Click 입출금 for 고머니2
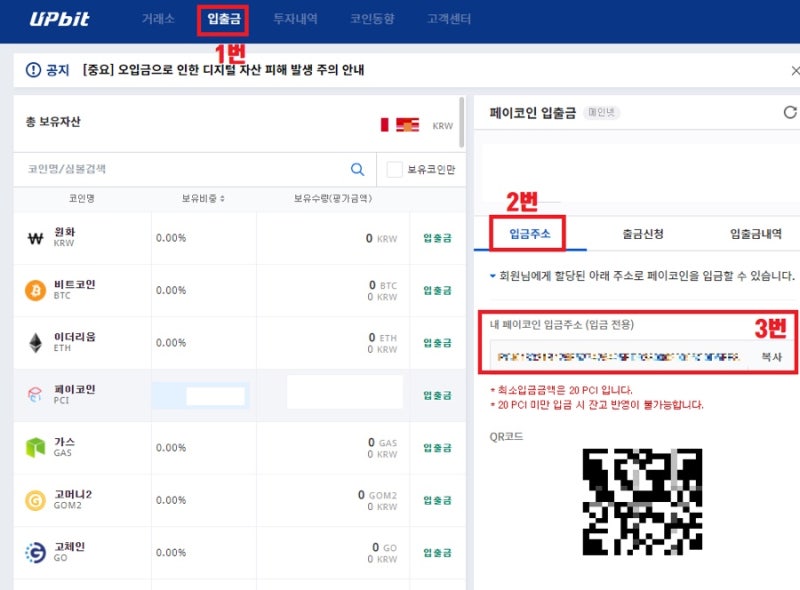800x590 pixels. [437, 500]
